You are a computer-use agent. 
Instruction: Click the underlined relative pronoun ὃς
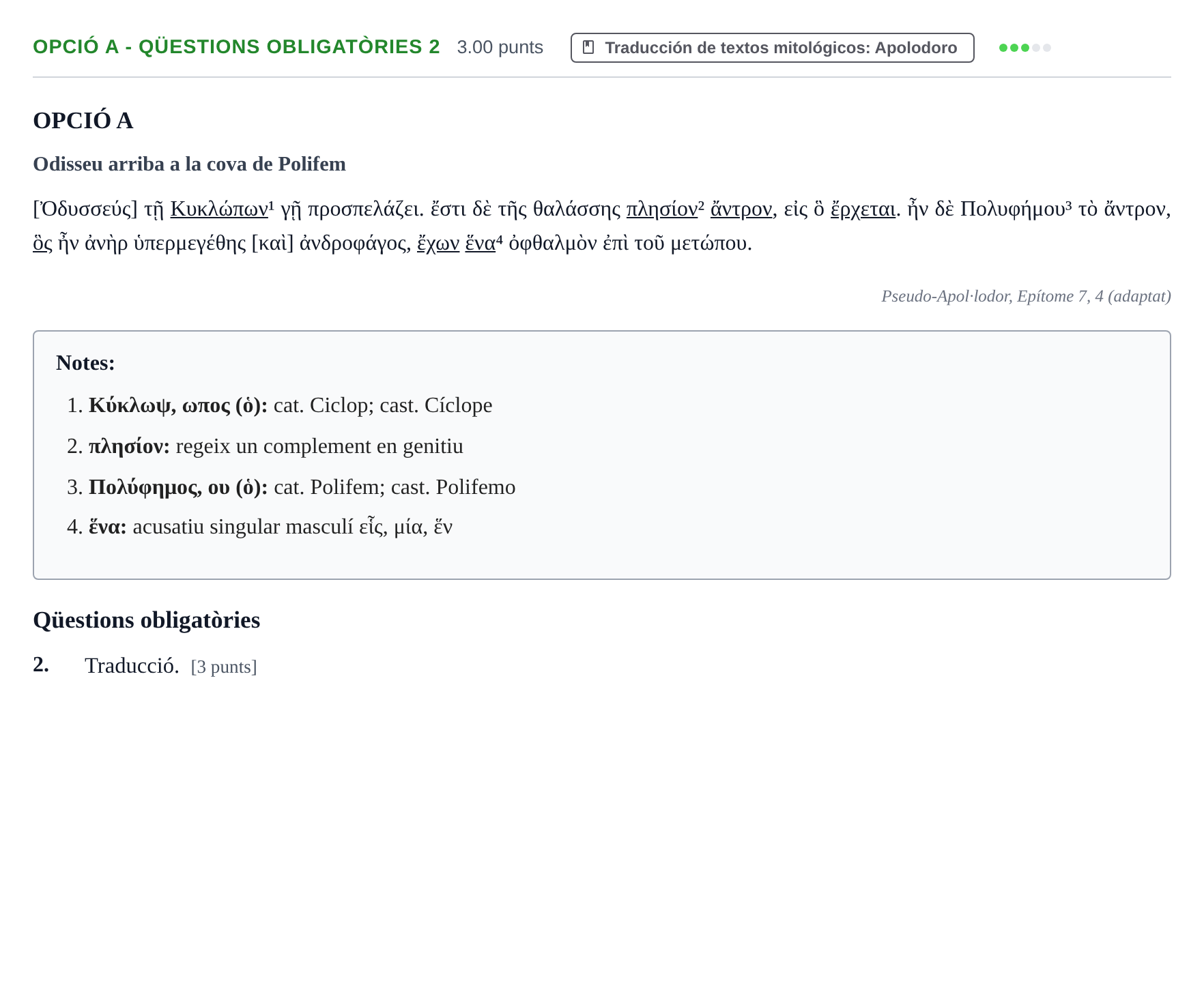[x=42, y=243]
